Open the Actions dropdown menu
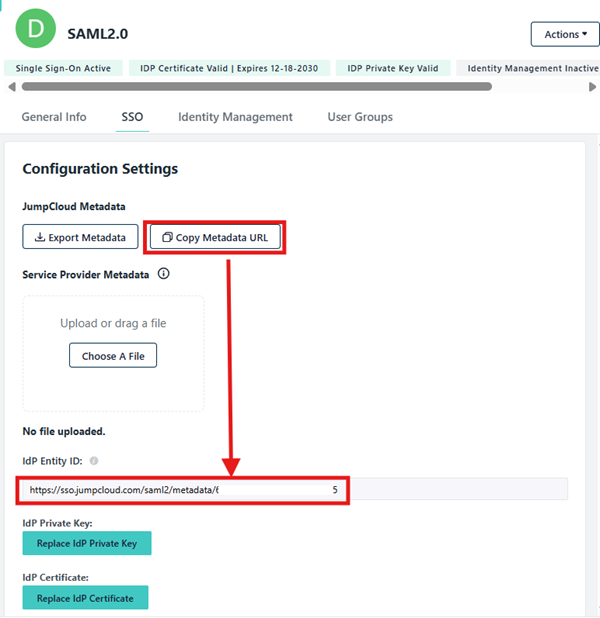 [x=564, y=34]
